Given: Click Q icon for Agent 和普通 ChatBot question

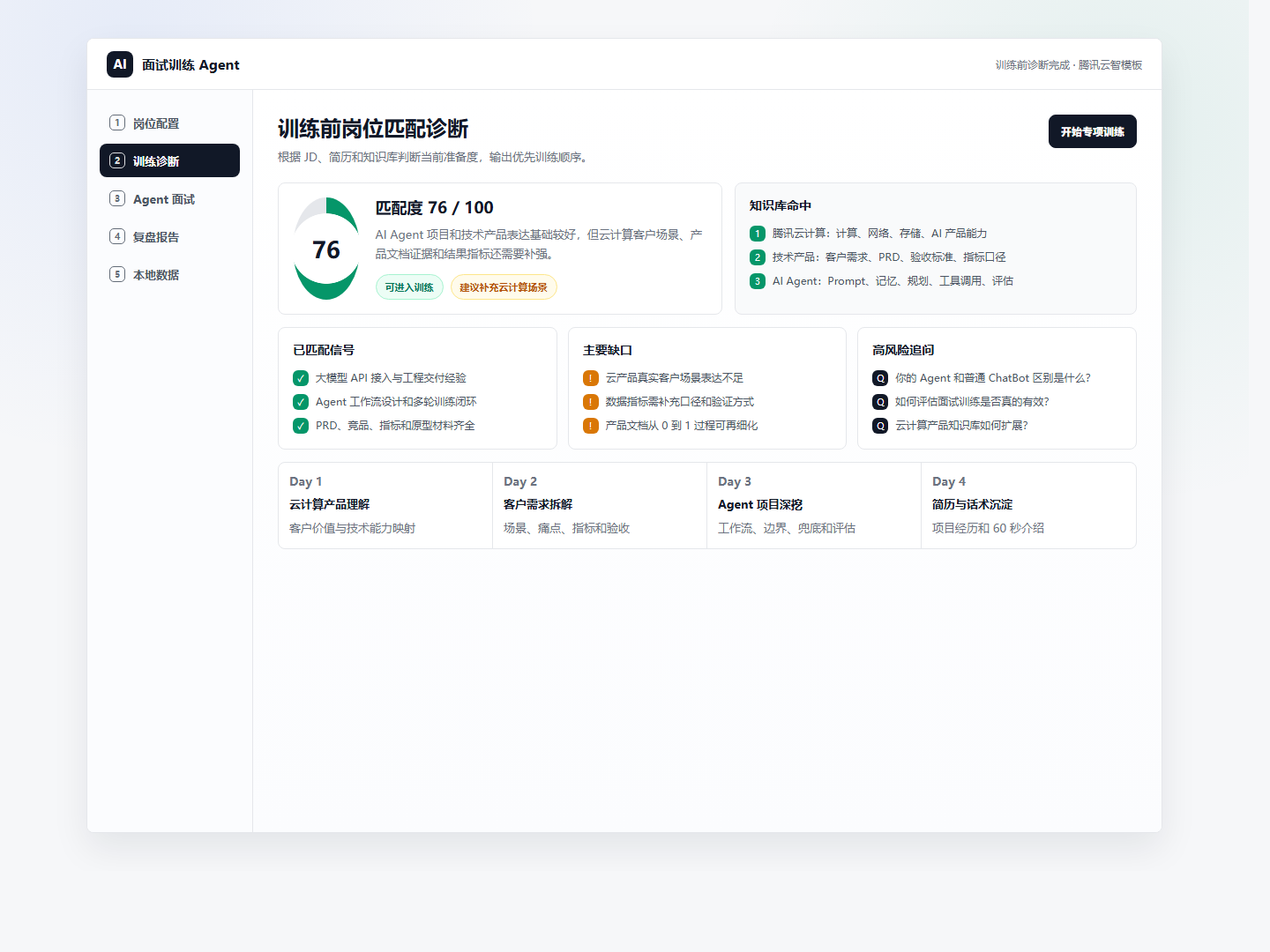Looking at the screenshot, I should [880, 378].
